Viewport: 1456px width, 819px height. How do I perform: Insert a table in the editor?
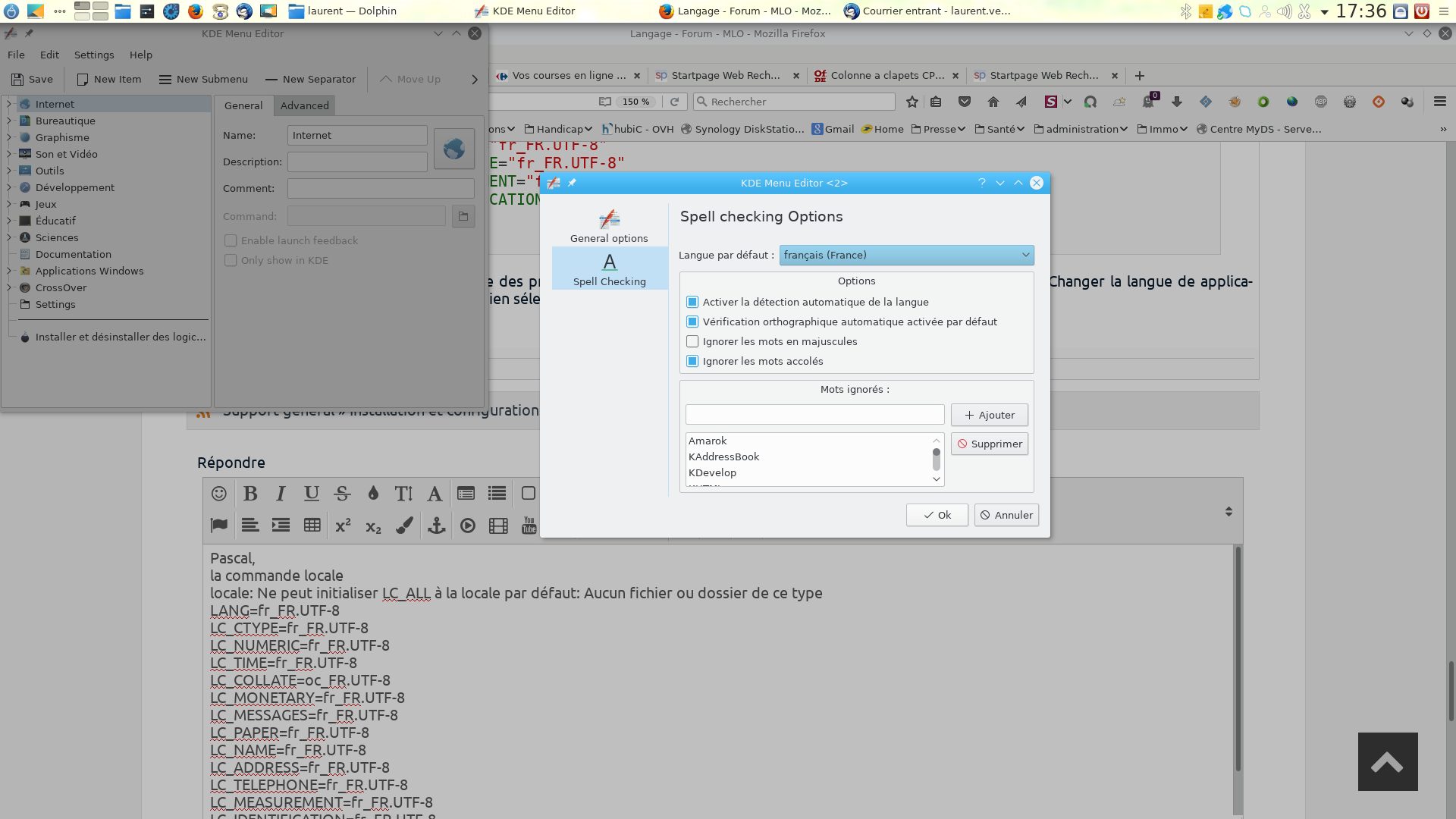click(x=312, y=526)
